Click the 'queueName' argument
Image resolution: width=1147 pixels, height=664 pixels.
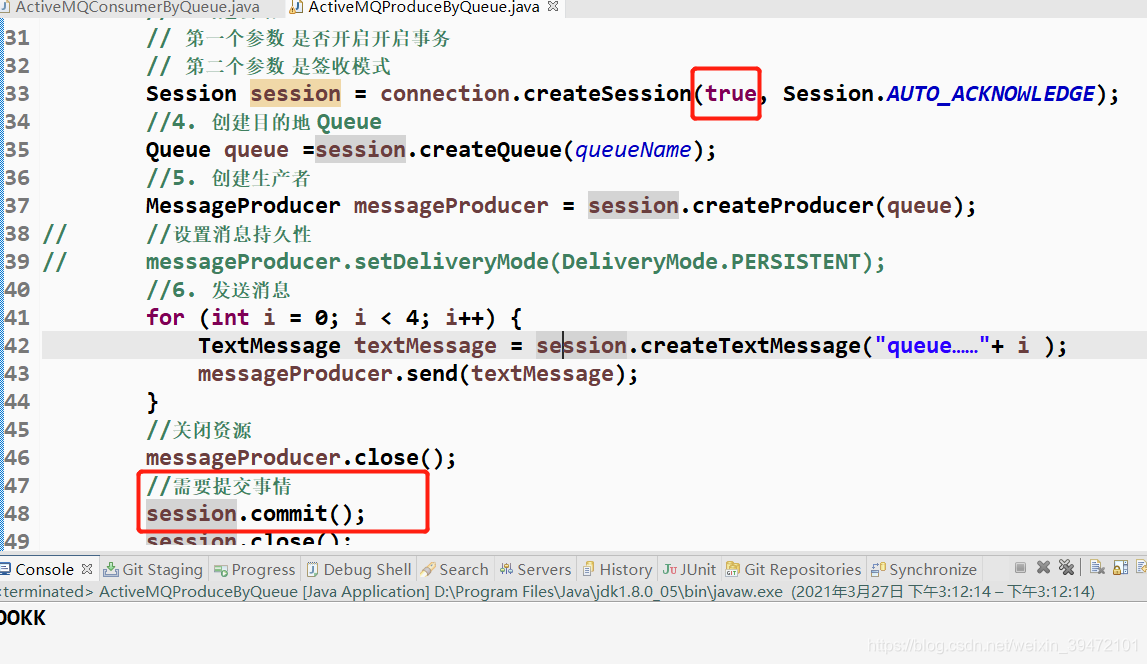coord(633,150)
